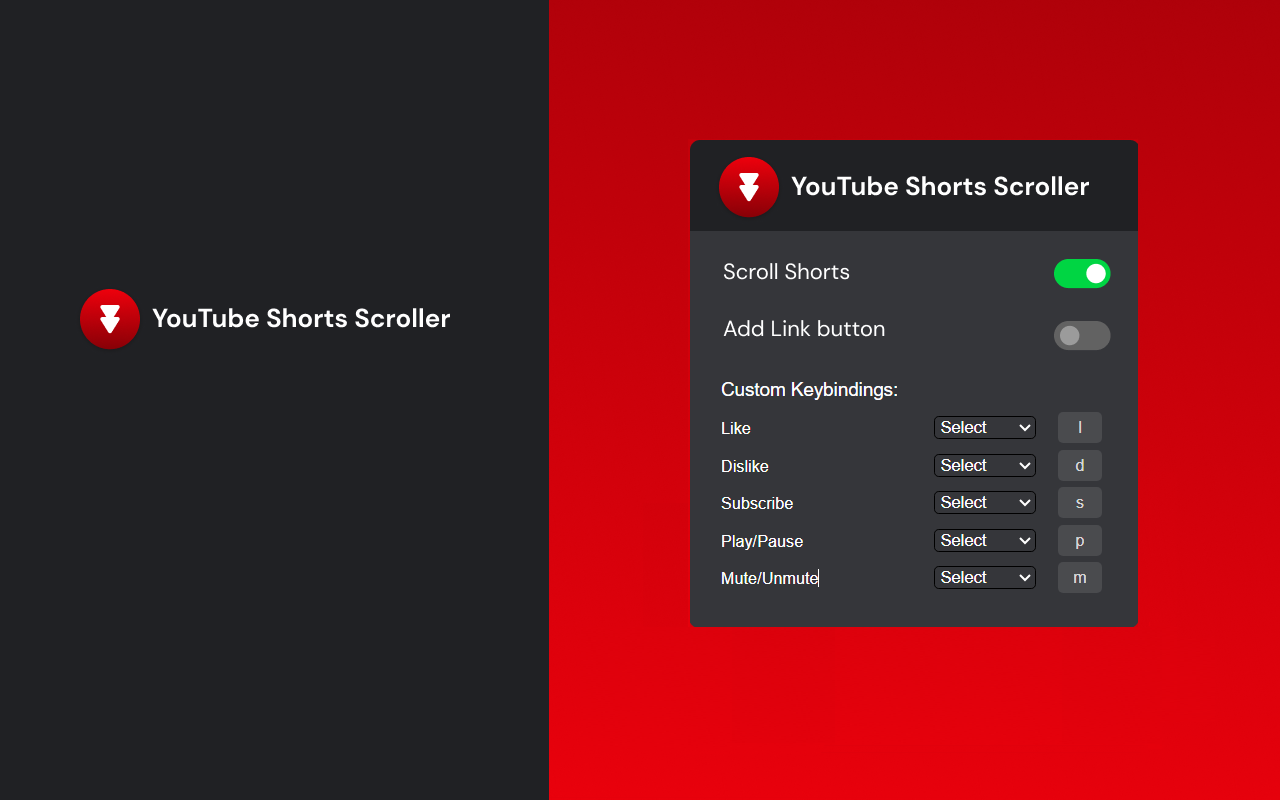
Task: Click 'YouTube Shorts Scroller' title on the left panel
Action: pyautogui.click(x=301, y=319)
